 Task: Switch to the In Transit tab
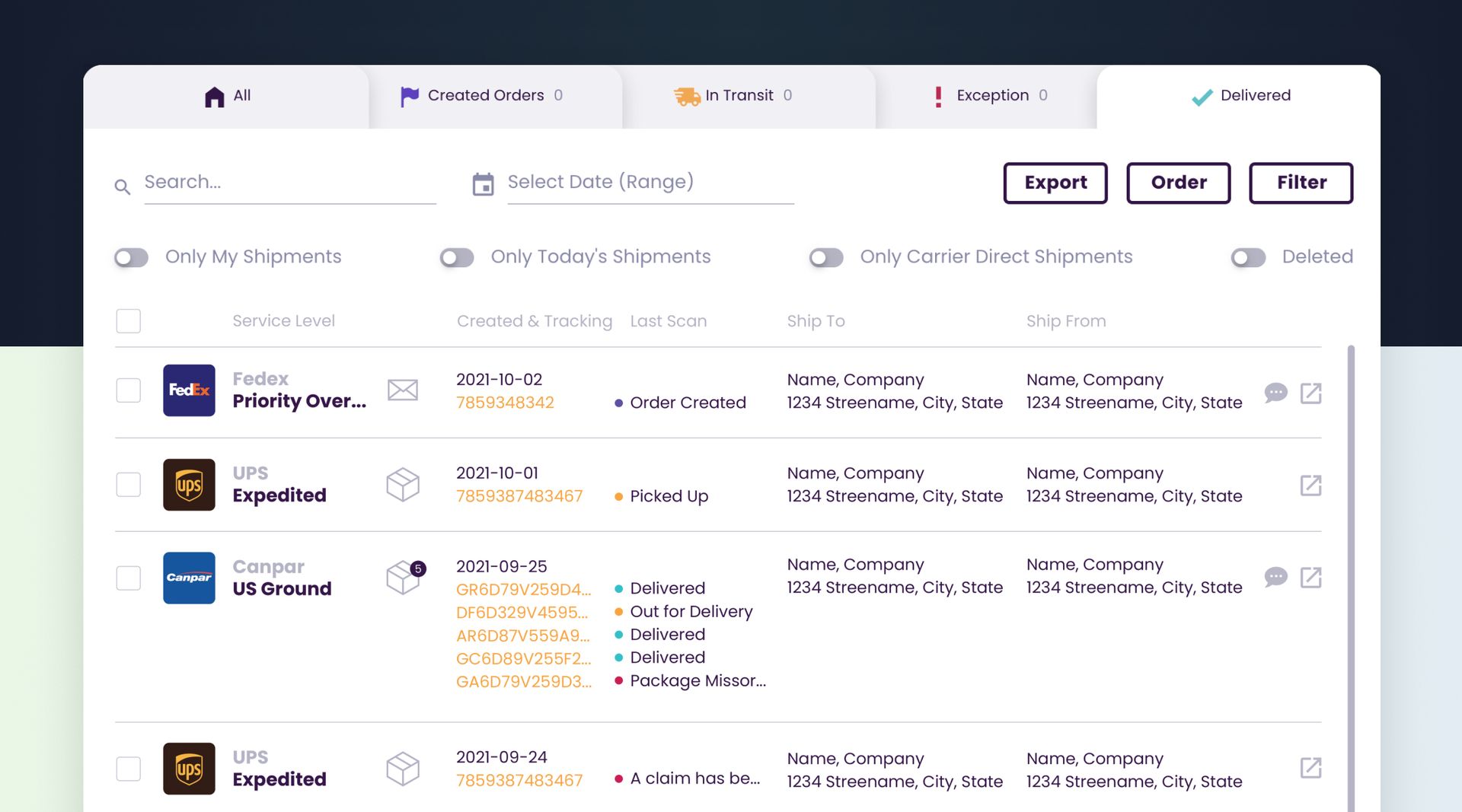[734, 96]
